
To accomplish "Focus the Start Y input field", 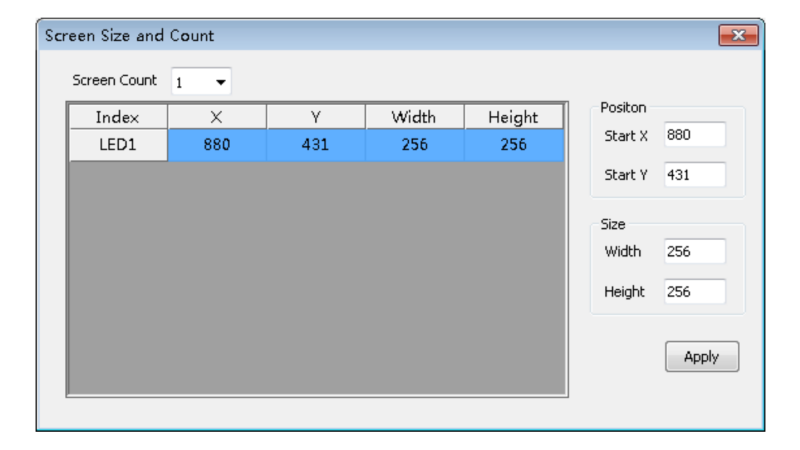I will pos(694,174).
